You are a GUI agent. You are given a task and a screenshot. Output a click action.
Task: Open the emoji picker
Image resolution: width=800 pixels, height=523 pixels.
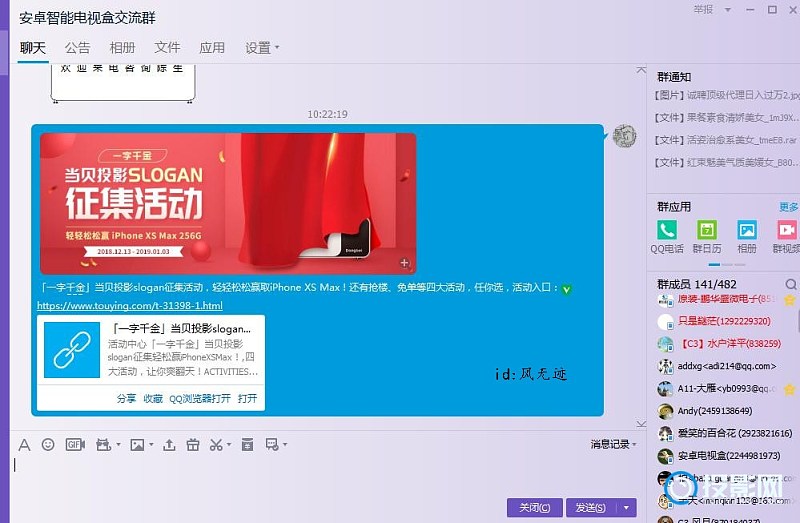49,444
